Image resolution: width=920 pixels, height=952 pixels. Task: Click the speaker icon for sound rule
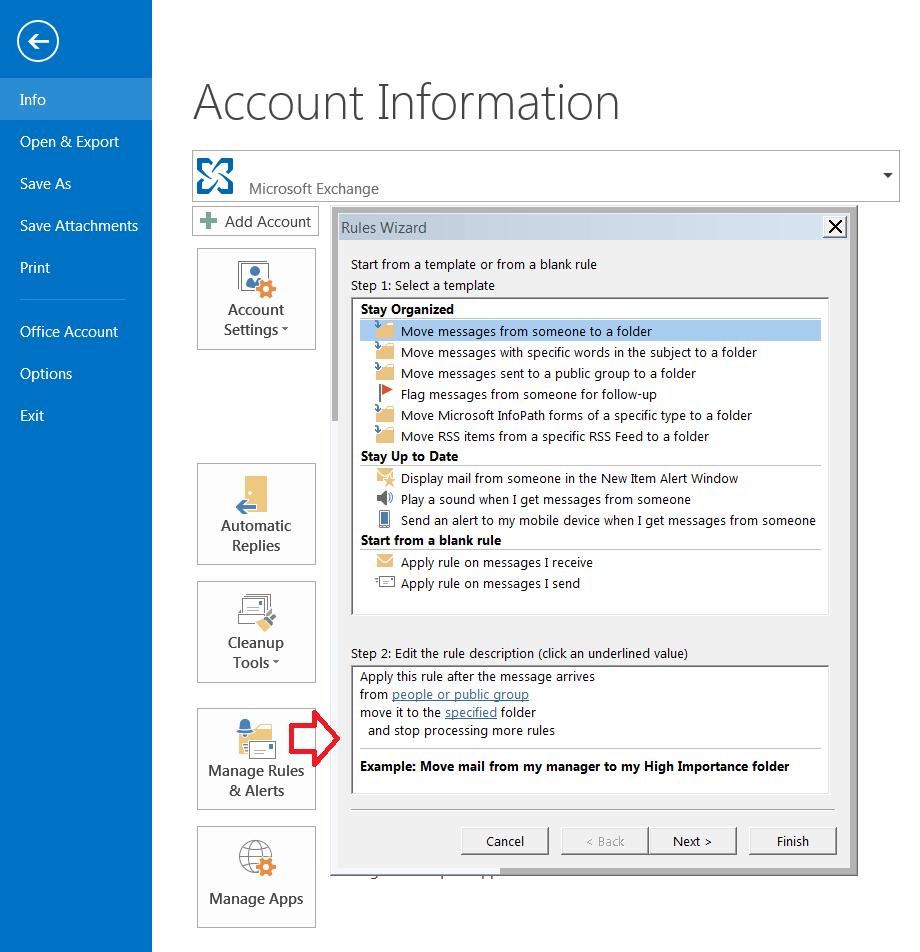[385, 499]
